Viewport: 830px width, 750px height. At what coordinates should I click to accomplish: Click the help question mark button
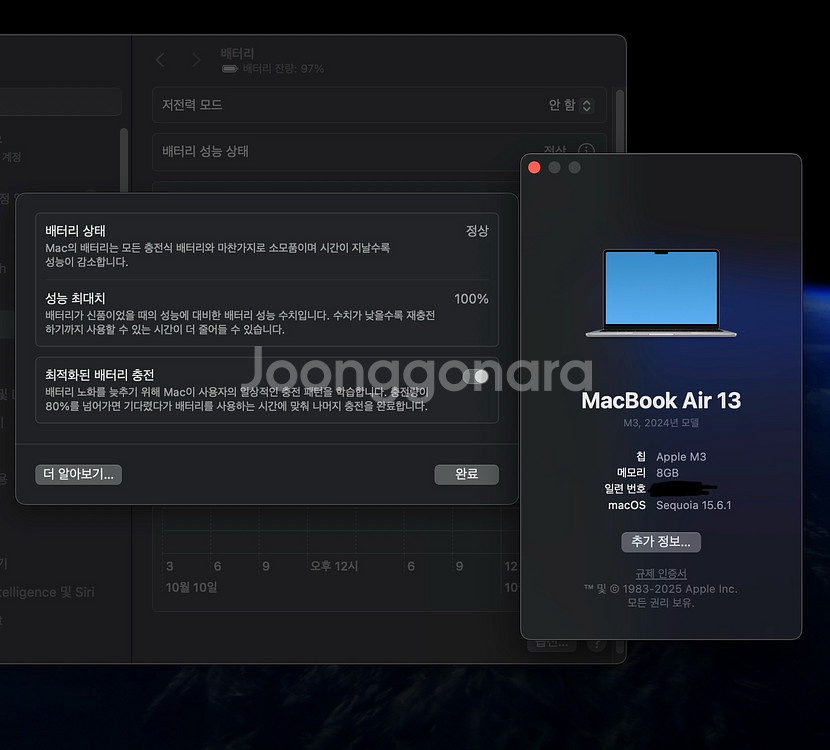pyautogui.click(x=597, y=645)
